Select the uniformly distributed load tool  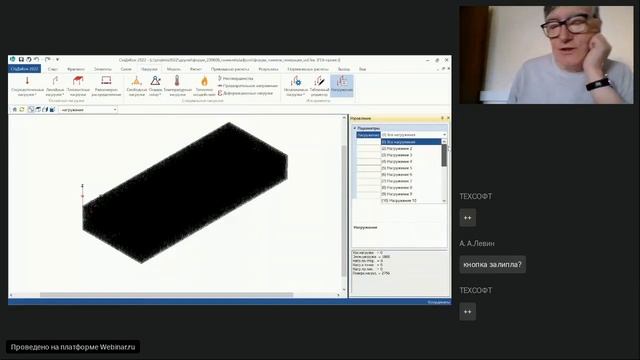pyautogui.click(x=106, y=86)
